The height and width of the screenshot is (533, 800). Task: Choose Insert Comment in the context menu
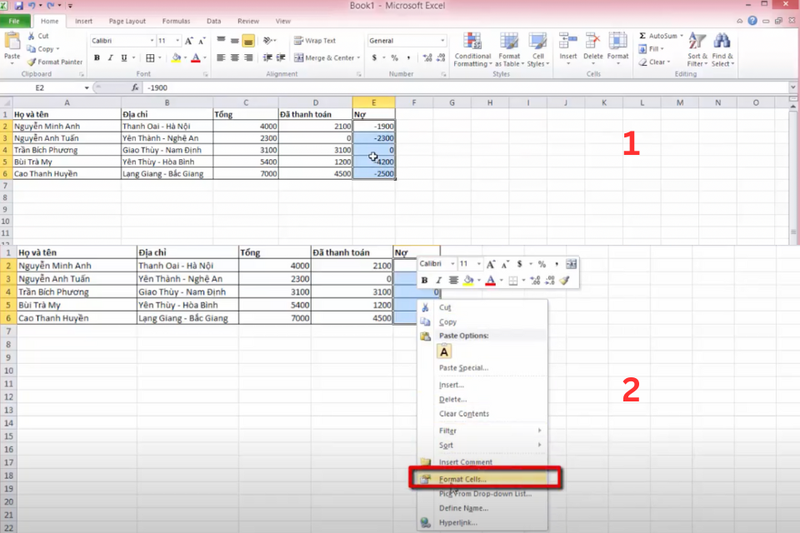click(x=482, y=462)
